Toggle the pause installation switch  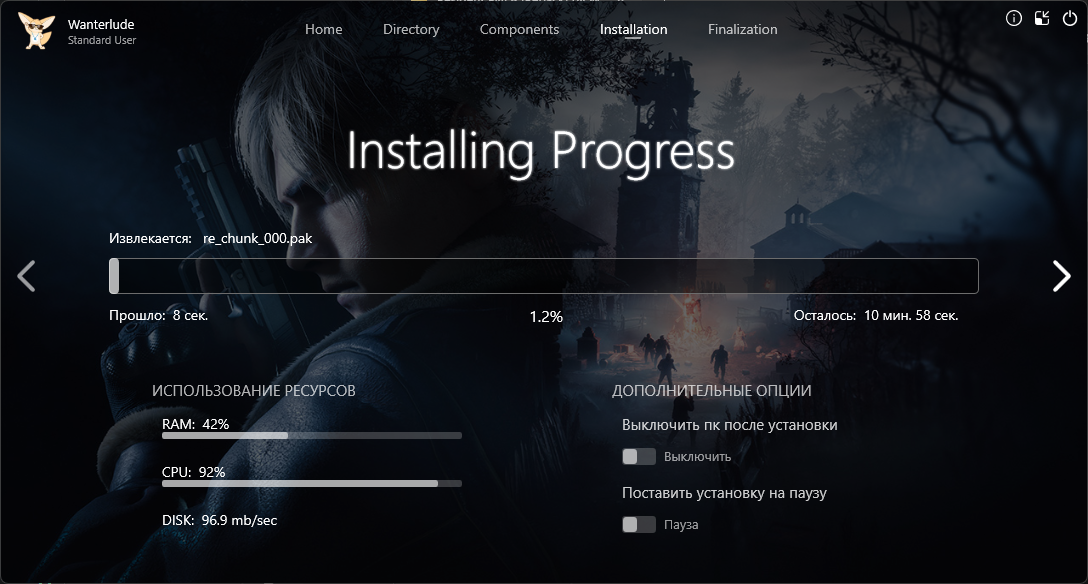click(x=638, y=525)
